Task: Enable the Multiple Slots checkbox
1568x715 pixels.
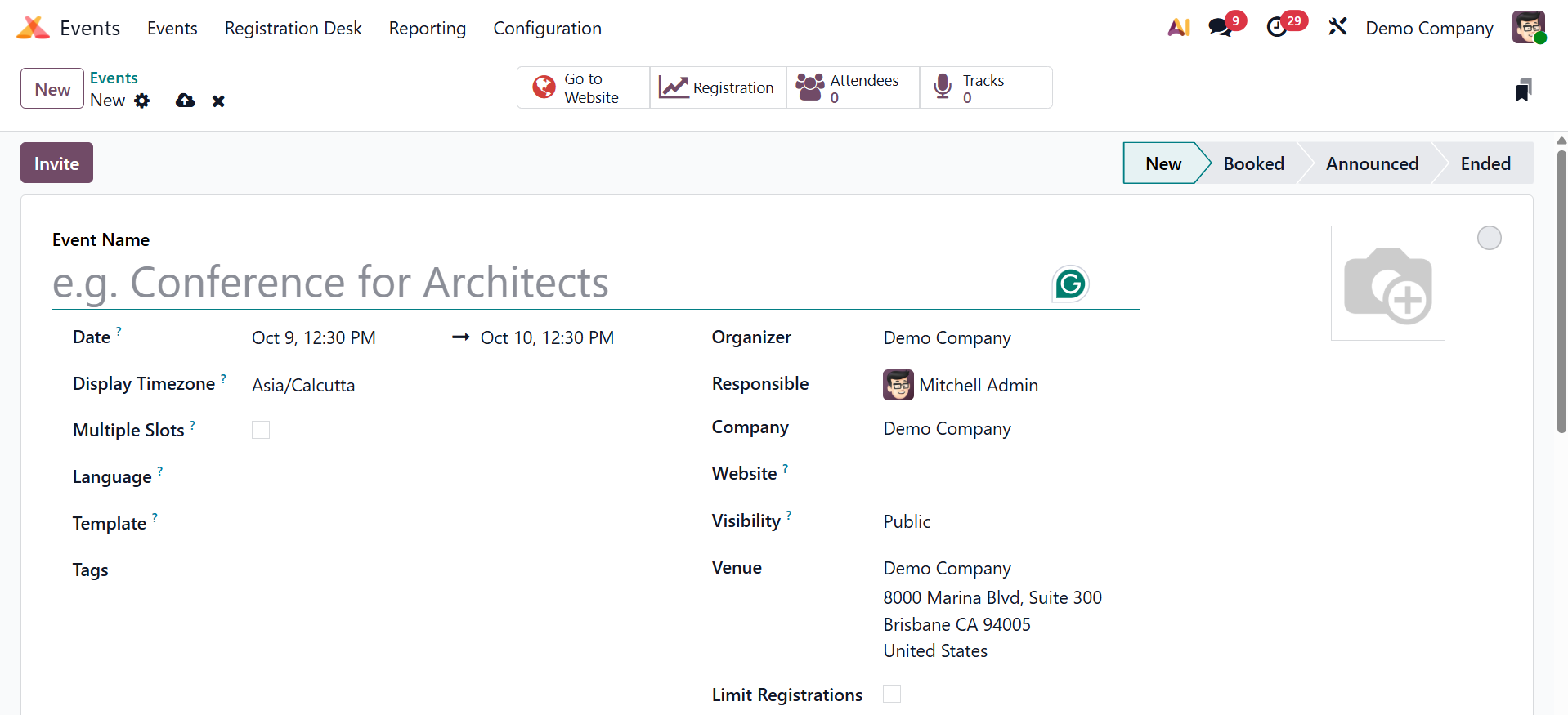Action: 261,430
